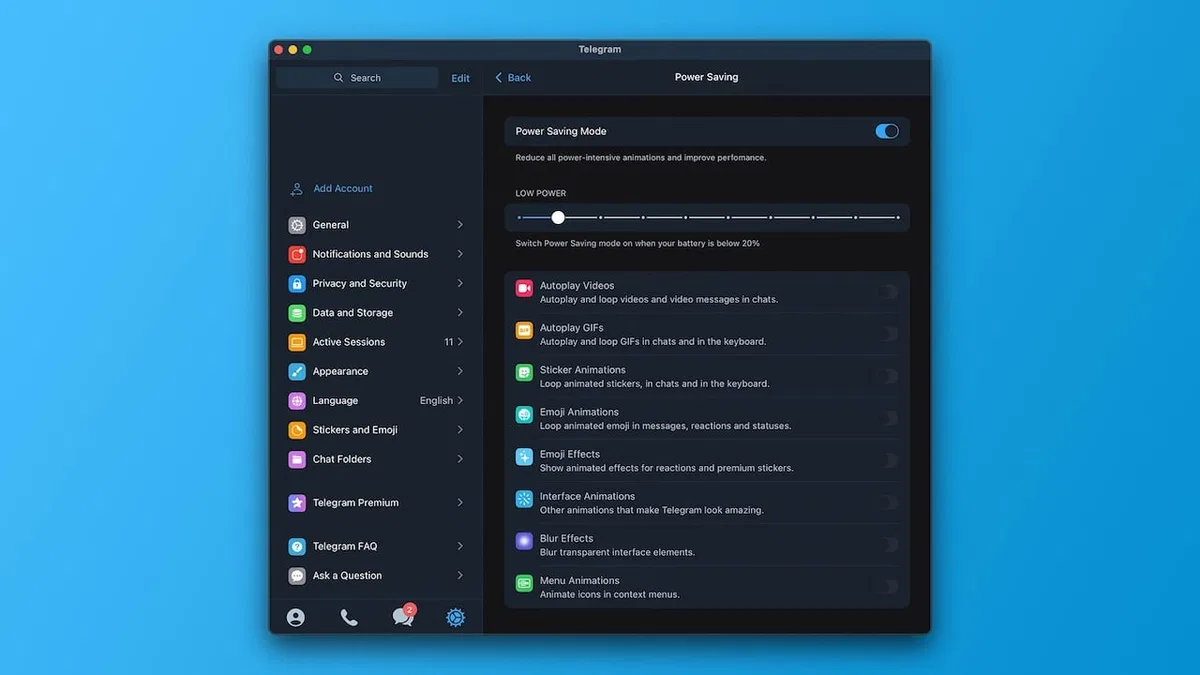Viewport: 1200px width, 675px height.
Task: Click the Autoplay Videos camera icon
Action: [524, 288]
